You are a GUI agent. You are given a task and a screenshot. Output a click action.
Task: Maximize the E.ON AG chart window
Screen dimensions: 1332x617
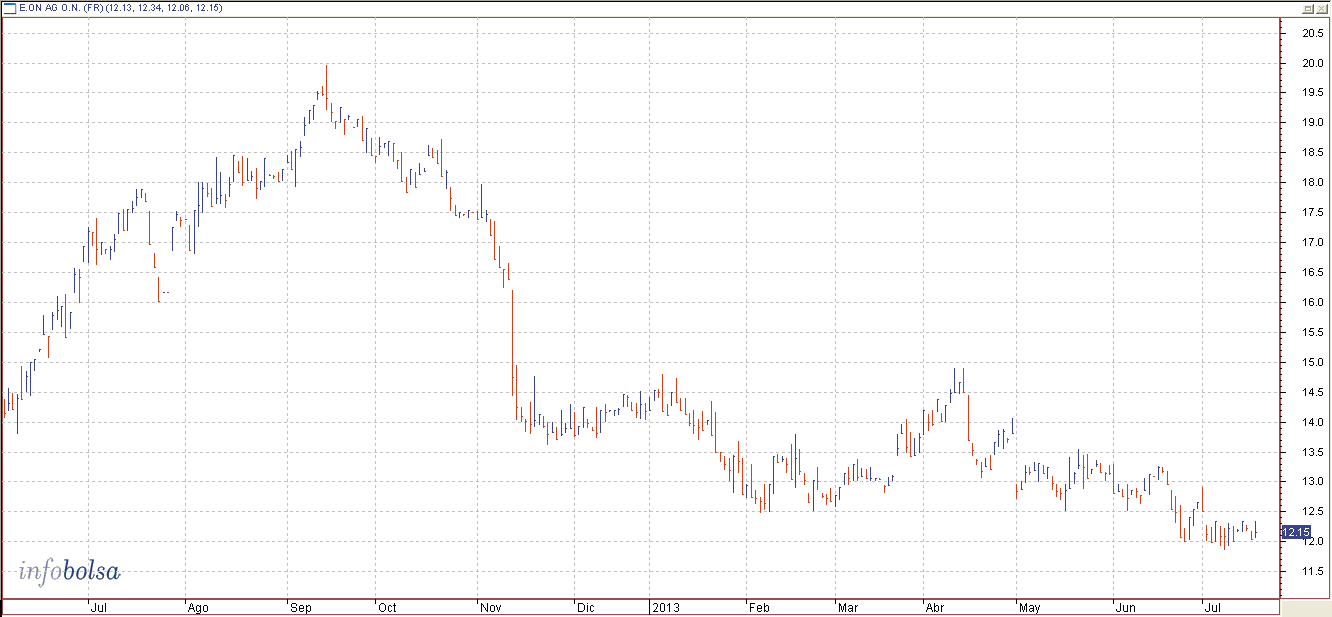coord(1307,8)
